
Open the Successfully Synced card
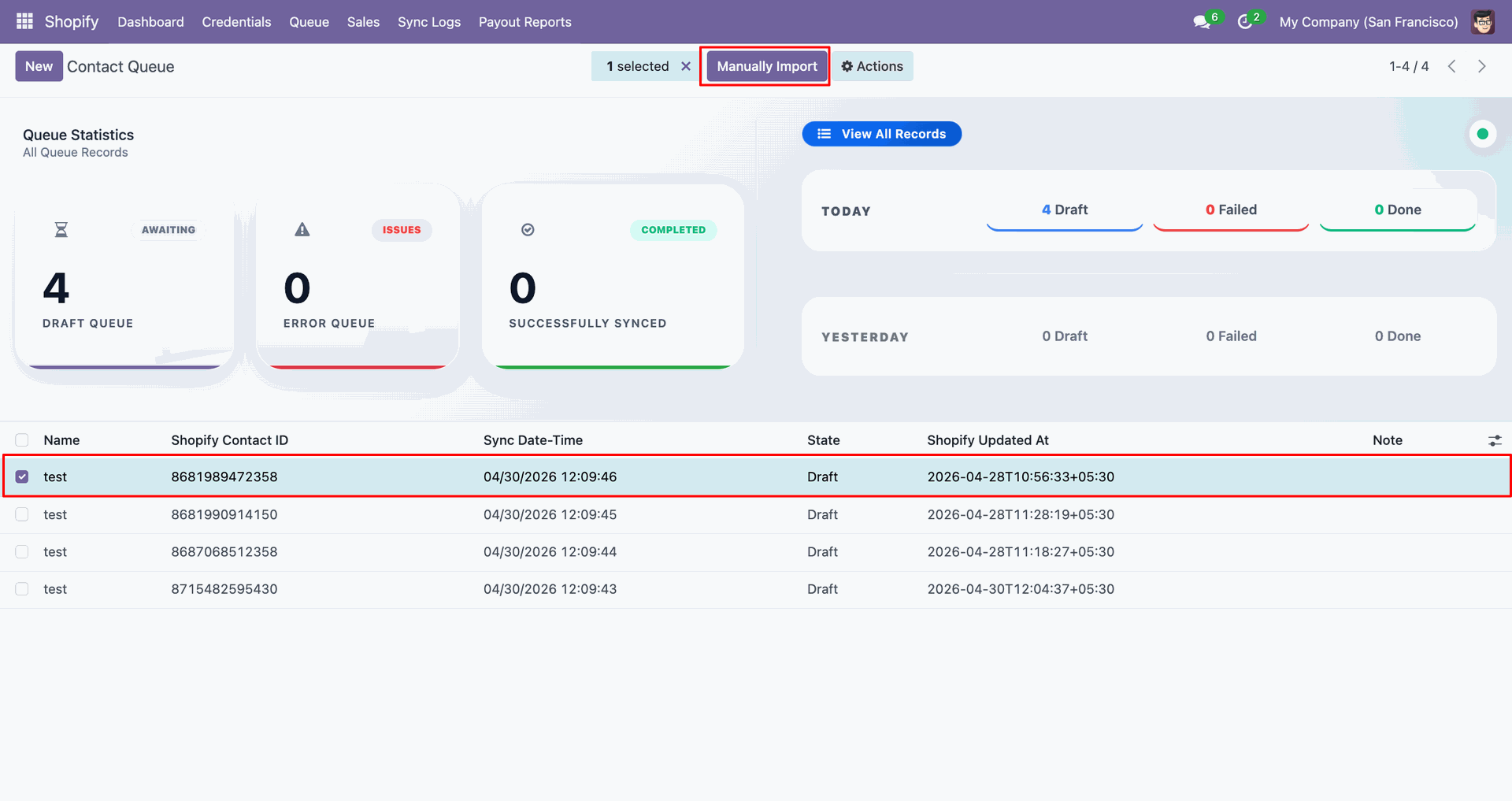tap(613, 276)
